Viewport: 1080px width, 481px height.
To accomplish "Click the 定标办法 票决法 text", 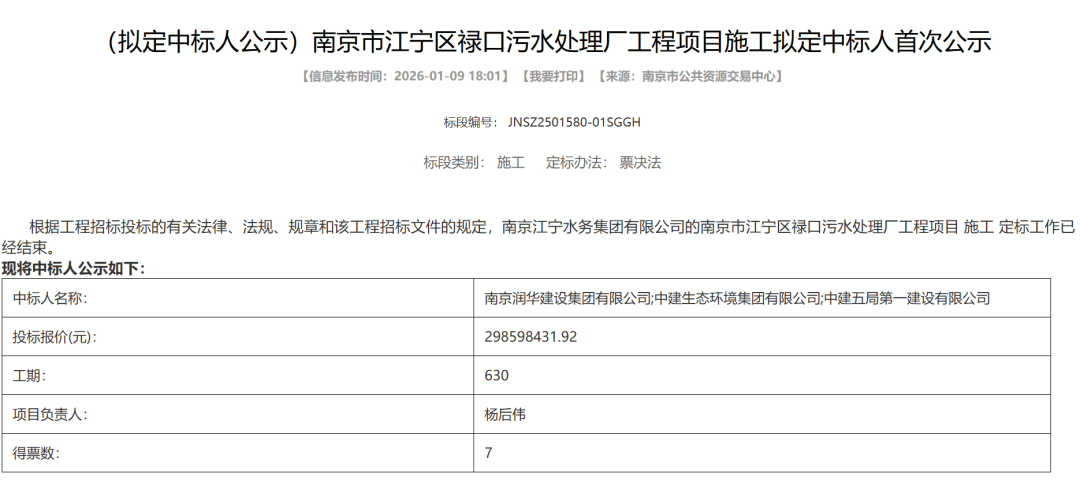I will [x=603, y=162].
